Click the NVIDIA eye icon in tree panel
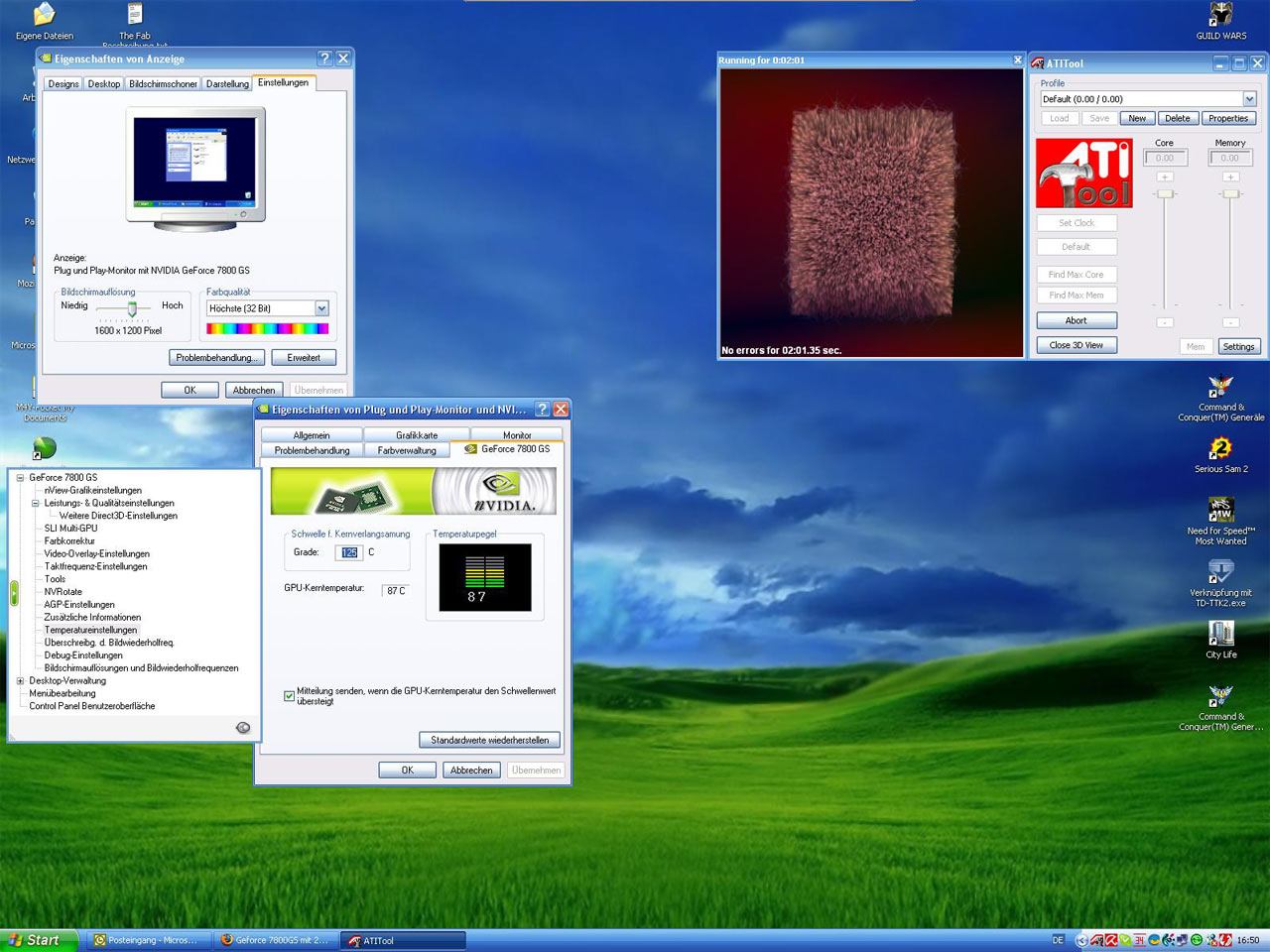Image resolution: width=1270 pixels, height=952 pixels. [x=243, y=727]
